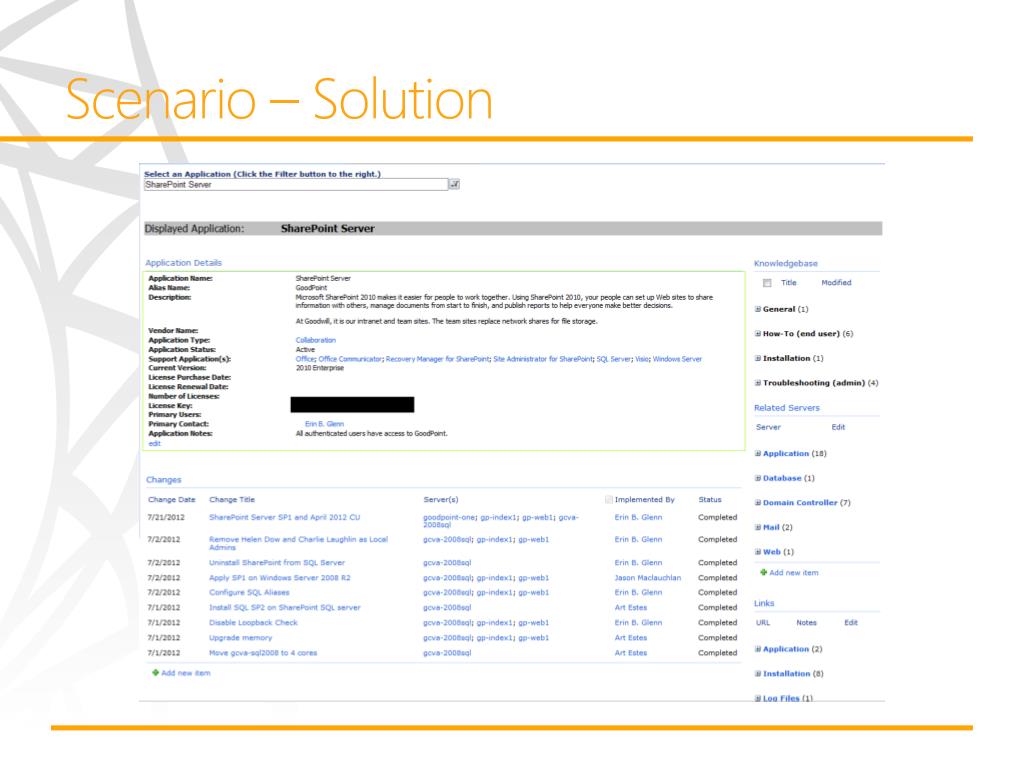The height and width of the screenshot is (768, 1024).
Task: Open the Visio support application link
Action: click(642, 359)
